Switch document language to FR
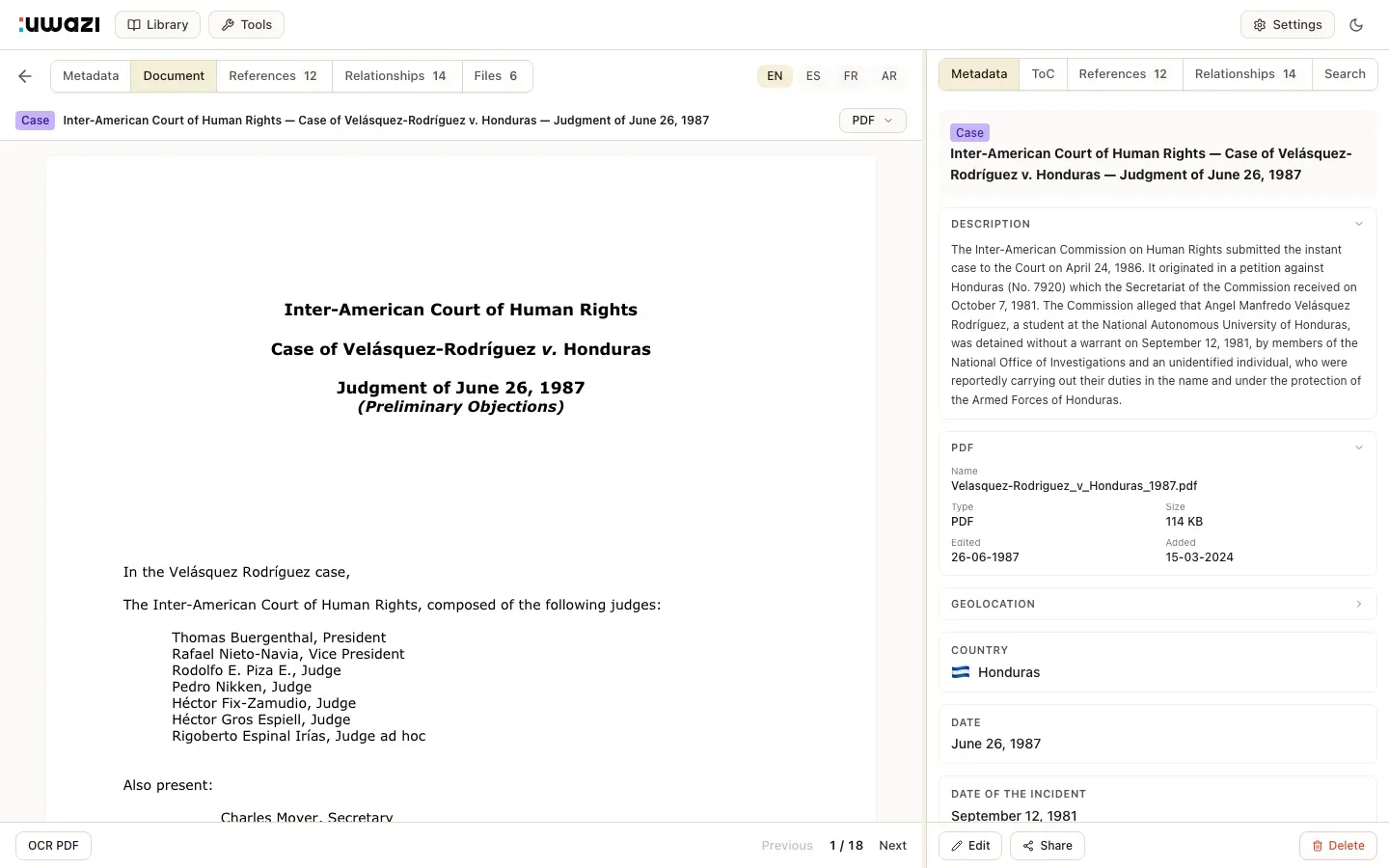The width and height of the screenshot is (1389, 868). [x=851, y=75]
